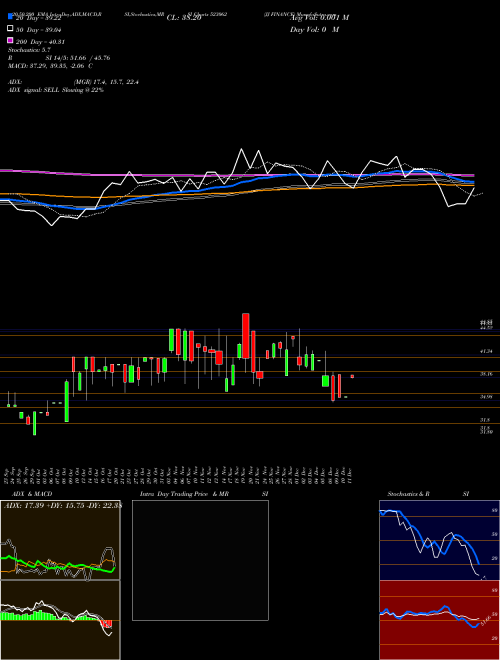Click the Stochastics & RSI panel title
Viewport: 500px width, 660px height.
[x=428, y=494]
